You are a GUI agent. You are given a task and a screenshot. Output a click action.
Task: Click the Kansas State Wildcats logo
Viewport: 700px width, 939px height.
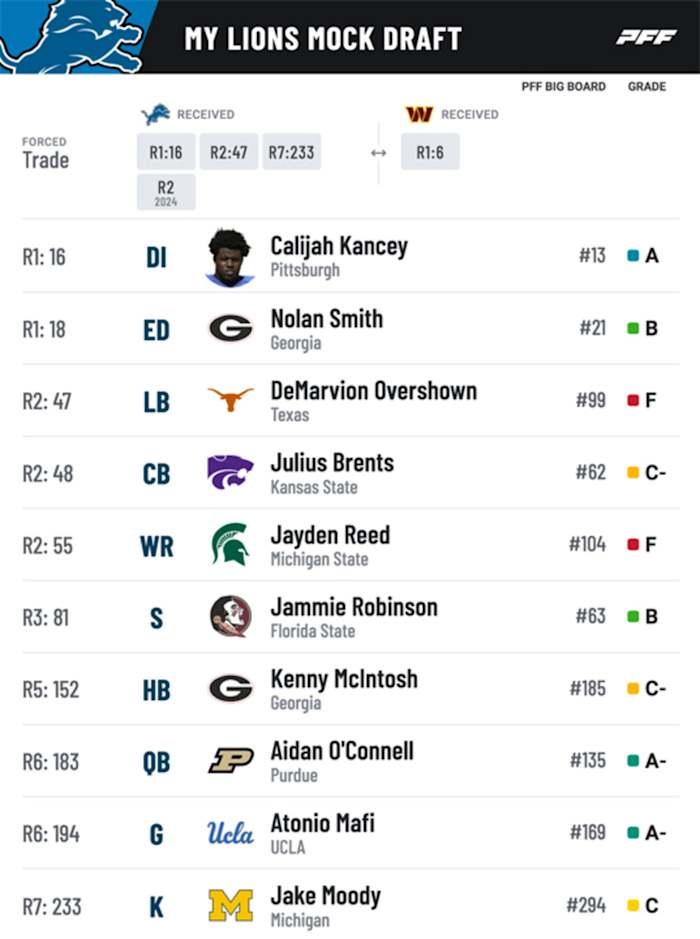click(x=231, y=473)
